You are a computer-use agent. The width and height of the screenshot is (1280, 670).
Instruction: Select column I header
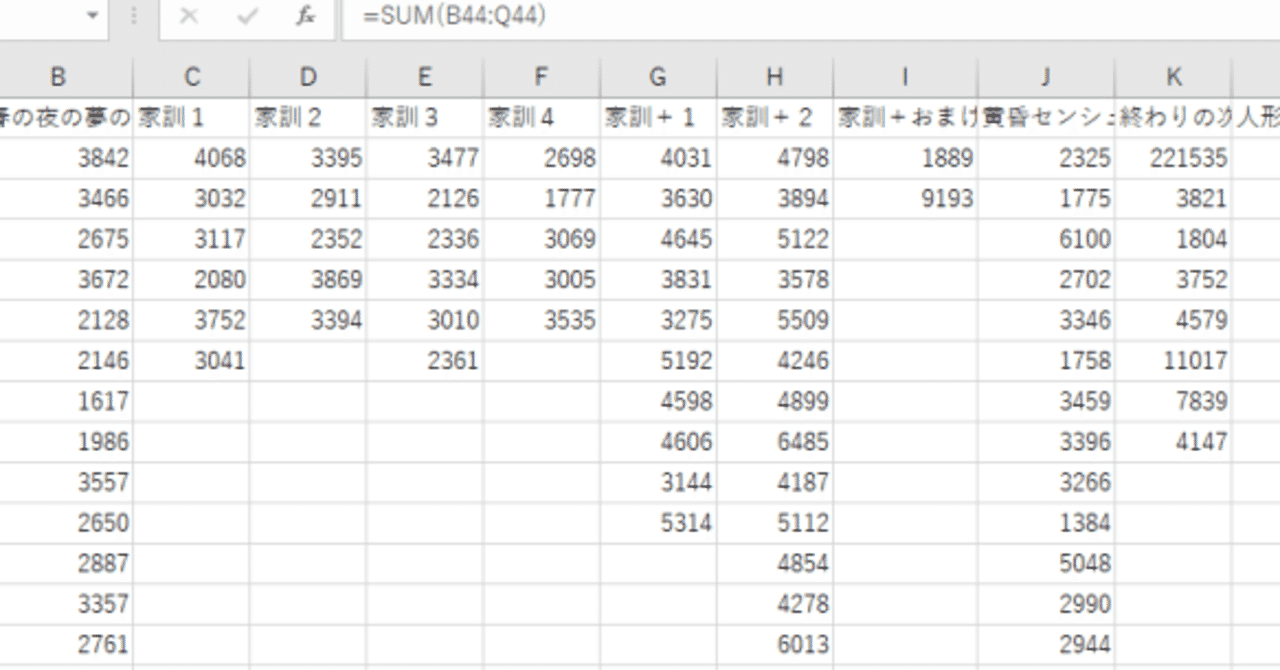tap(905, 77)
